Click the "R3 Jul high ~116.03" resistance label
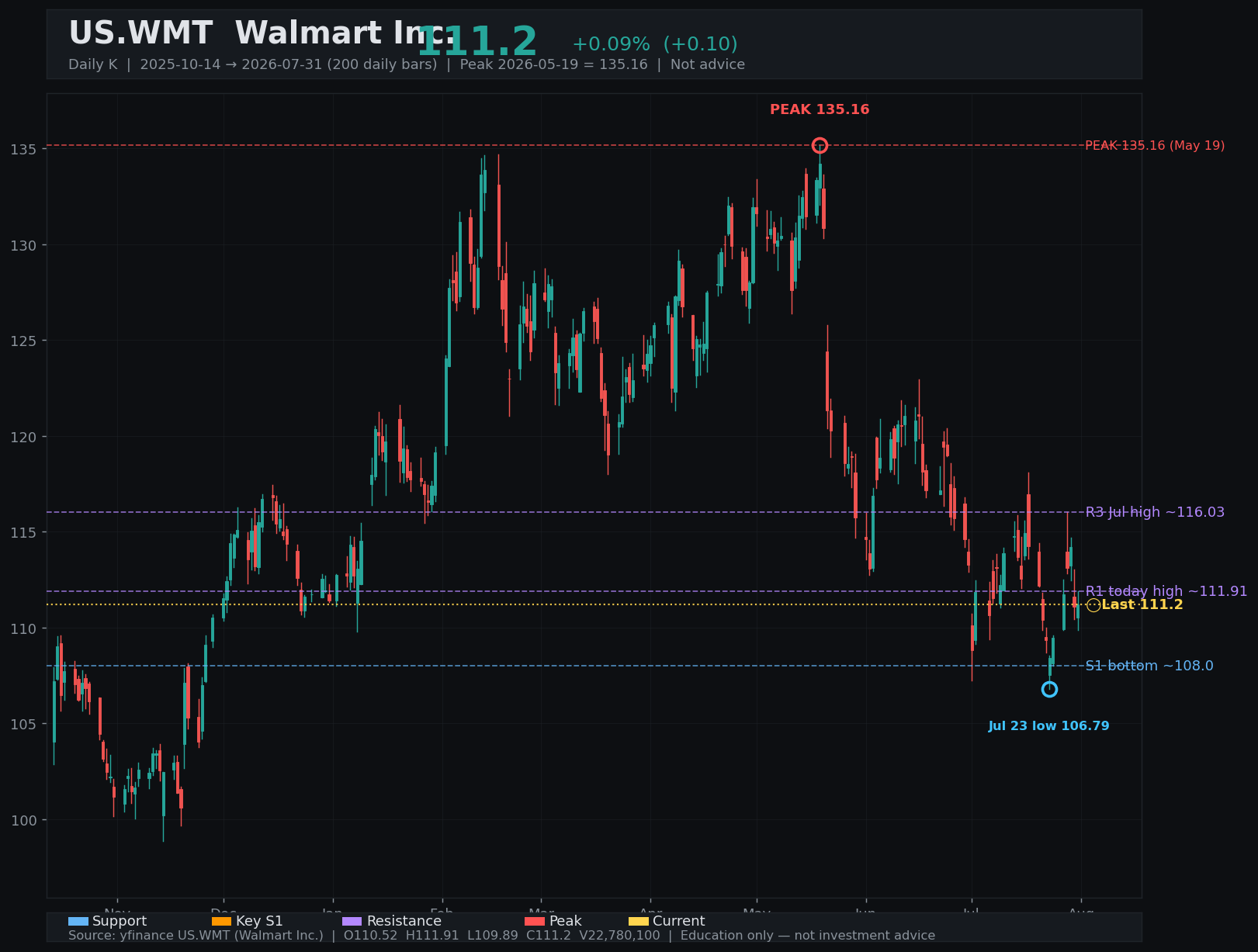Image resolution: width=1258 pixels, height=952 pixels. coord(1155,512)
